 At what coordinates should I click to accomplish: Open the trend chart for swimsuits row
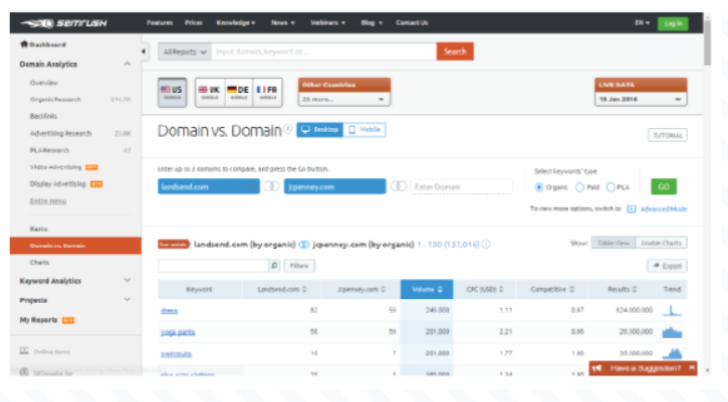point(672,353)
